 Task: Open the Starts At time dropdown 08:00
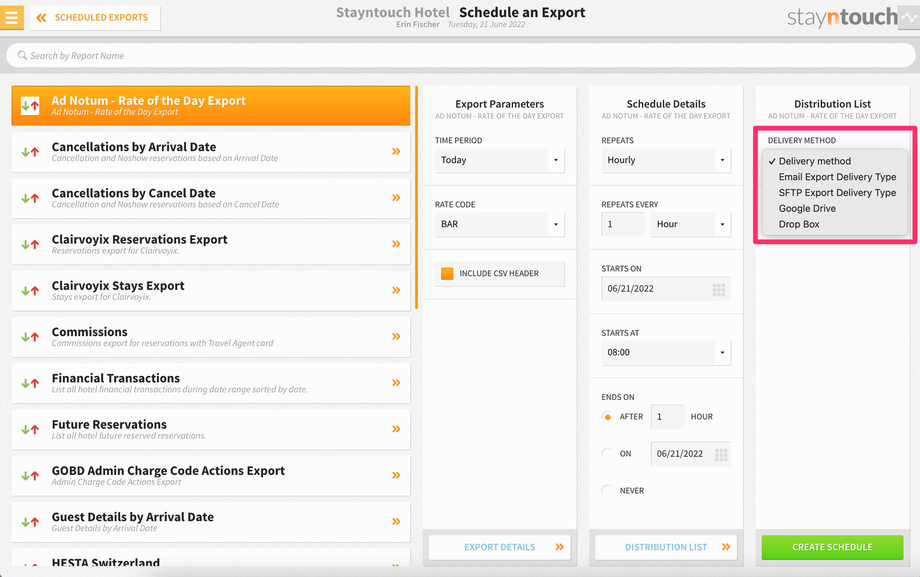pos(666,353)
